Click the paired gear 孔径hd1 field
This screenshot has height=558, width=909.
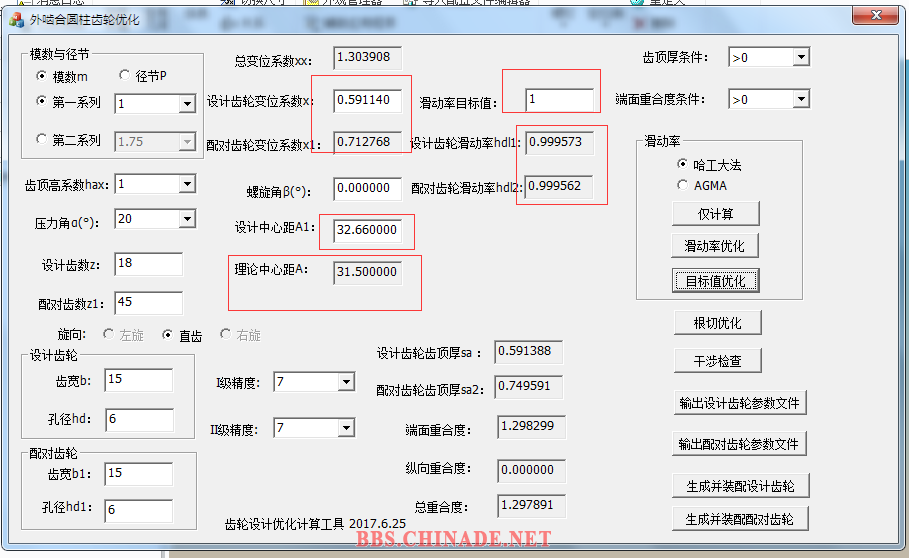pyautogui.click(x=139, y=510)
